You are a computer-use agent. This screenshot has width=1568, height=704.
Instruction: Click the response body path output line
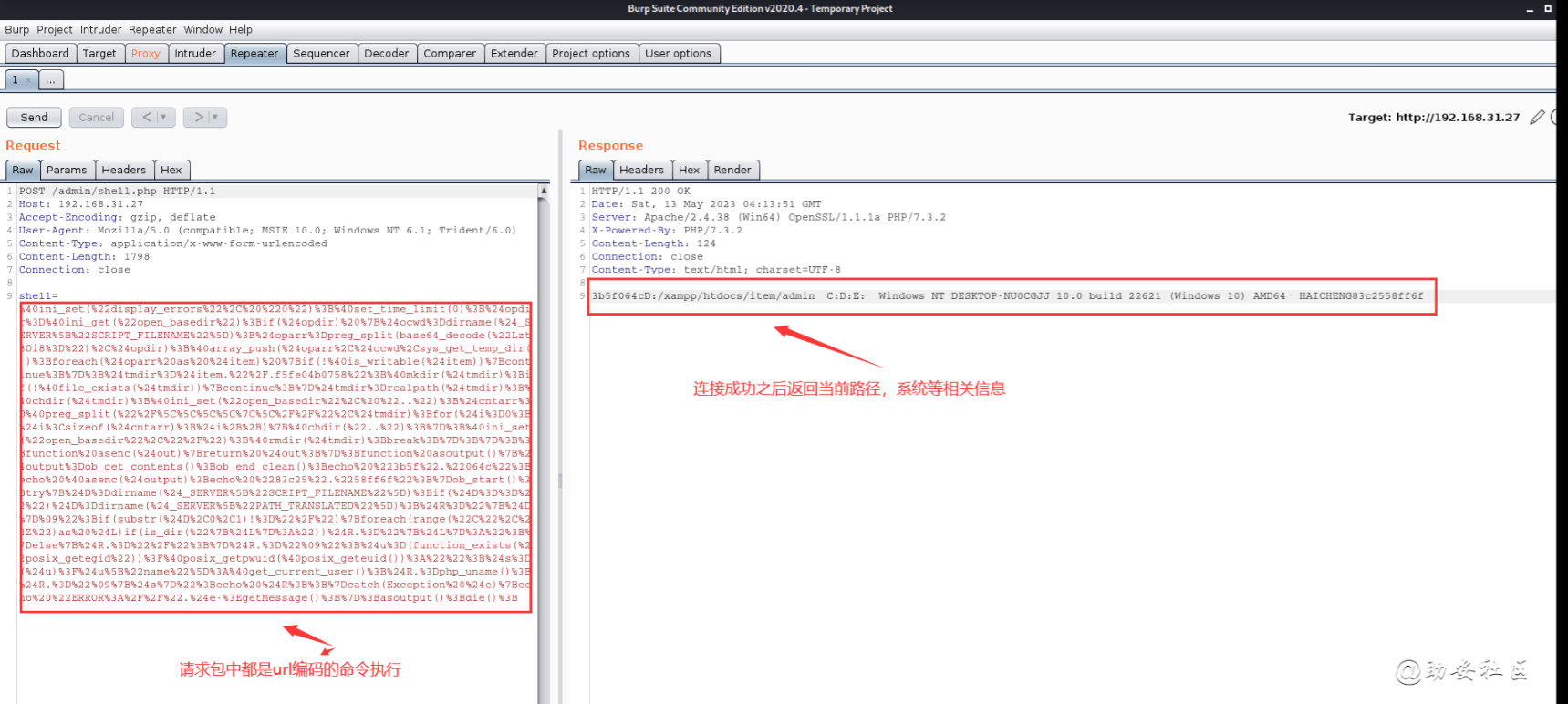point(1008,296)
